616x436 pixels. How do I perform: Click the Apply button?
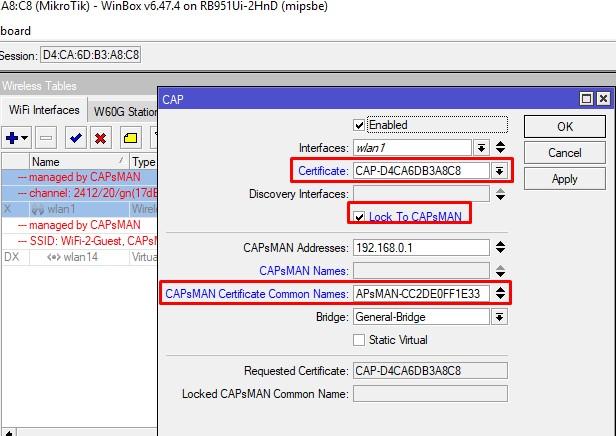565,179
